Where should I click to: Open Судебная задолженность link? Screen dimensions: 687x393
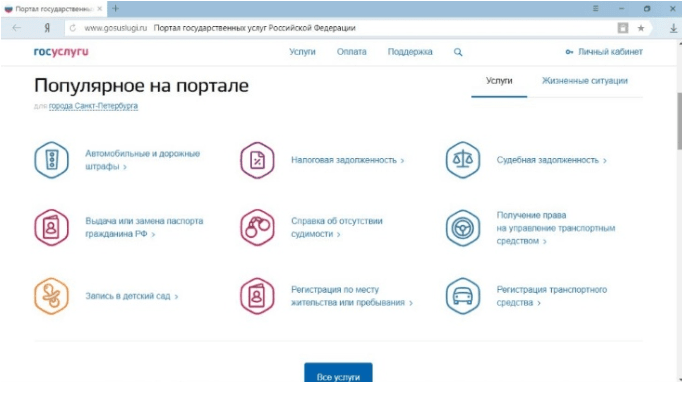pyautogui.click(x=551, y=160)
